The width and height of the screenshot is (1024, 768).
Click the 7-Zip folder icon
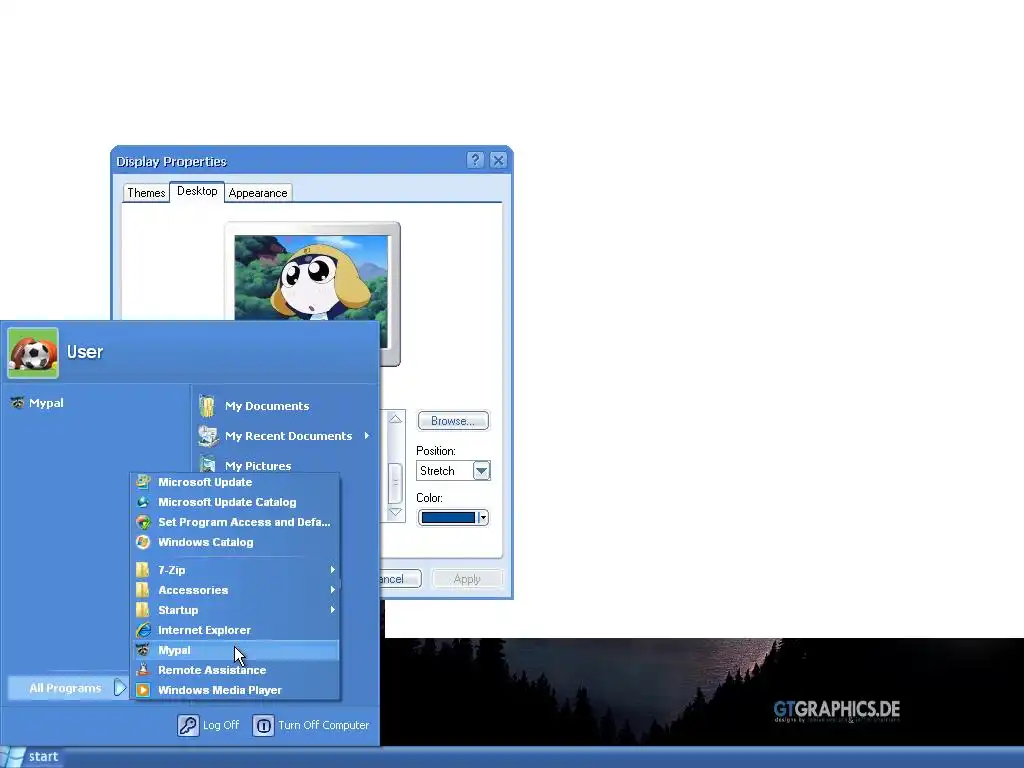[x=143, y=570]
